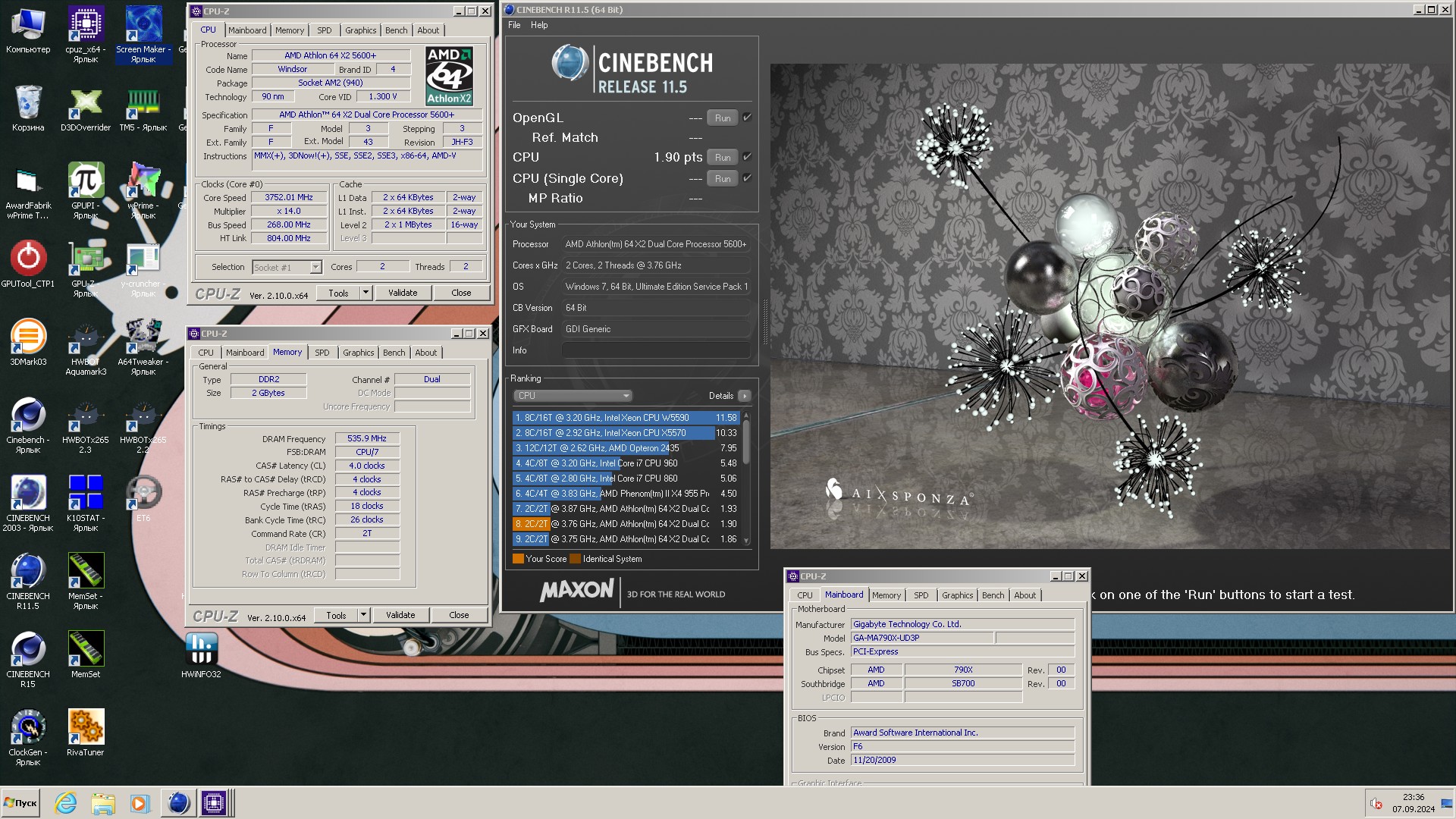Toggle the OpenGL test checkbox
This screenshot has width=1456, height=819.
(747, 118)
